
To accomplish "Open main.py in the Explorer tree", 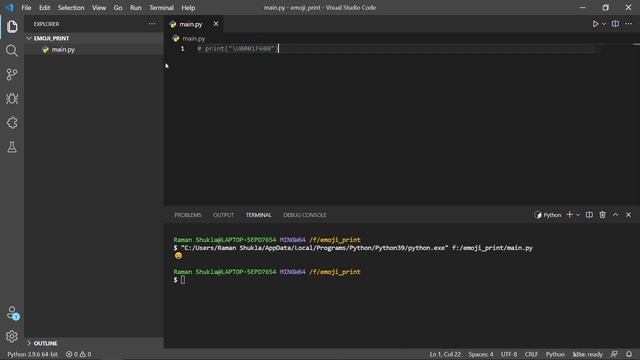I will [x=63, y=49].
